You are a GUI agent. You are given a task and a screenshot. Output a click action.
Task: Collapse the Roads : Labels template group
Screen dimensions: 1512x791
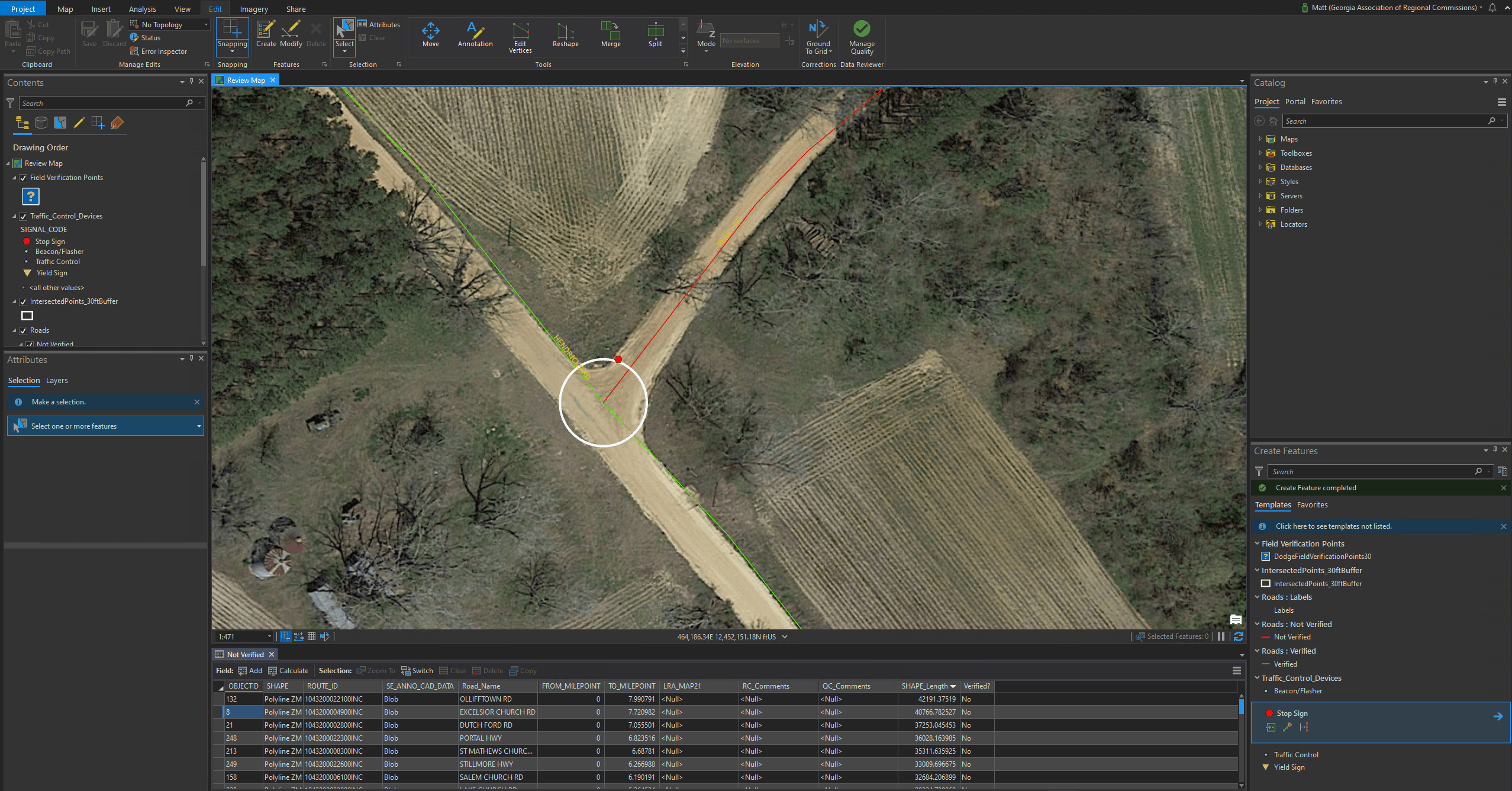pos(1258,597)
